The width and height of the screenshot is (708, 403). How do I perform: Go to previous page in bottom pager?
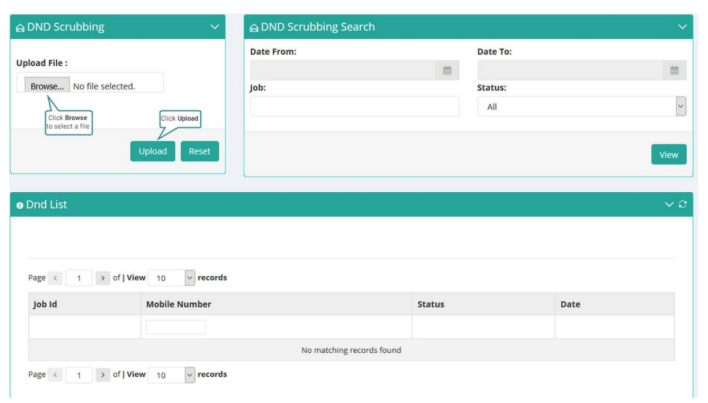55,375
